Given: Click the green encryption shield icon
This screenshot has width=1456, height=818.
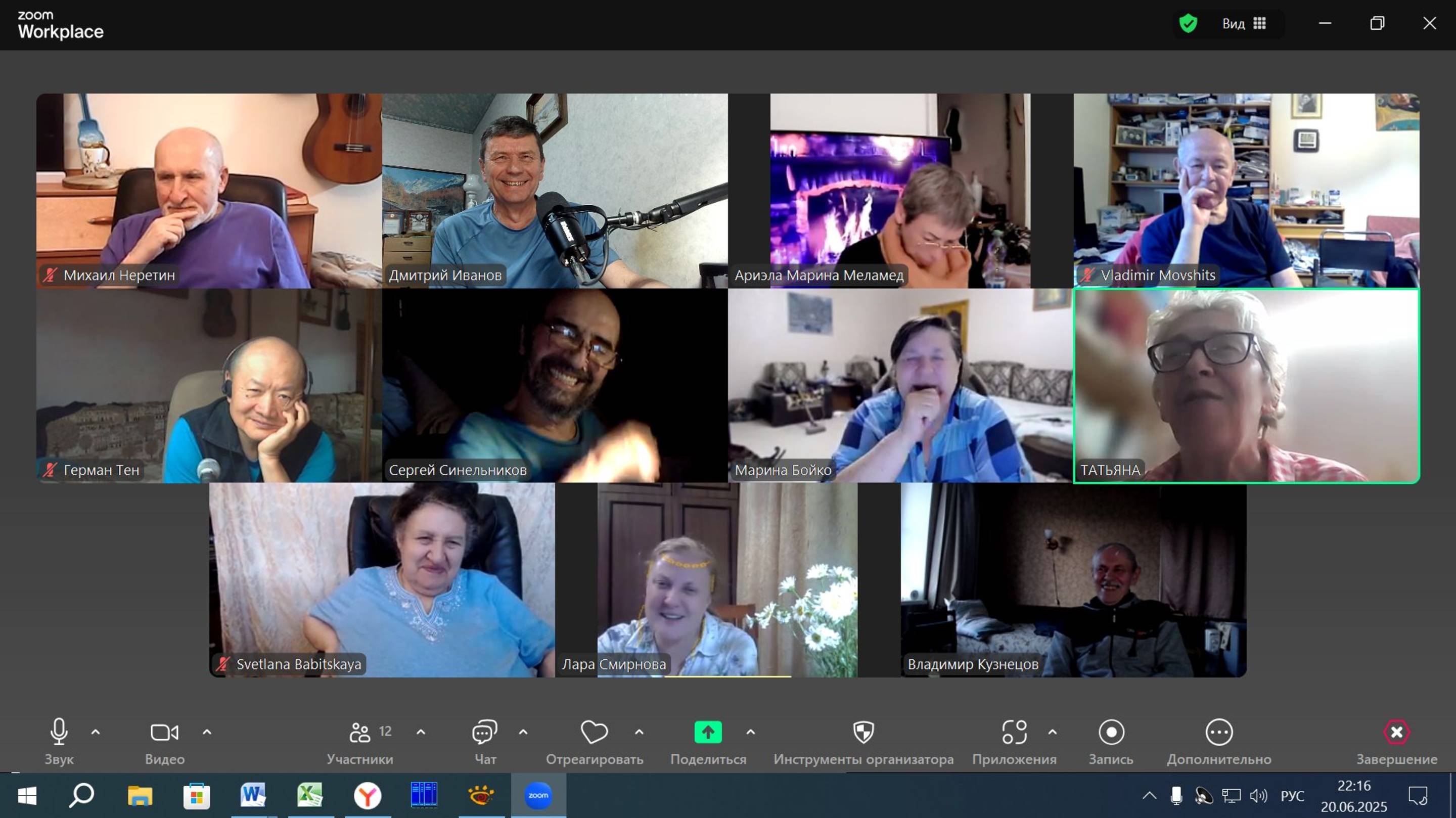Looking at the screenshot, I should 1188,24.
